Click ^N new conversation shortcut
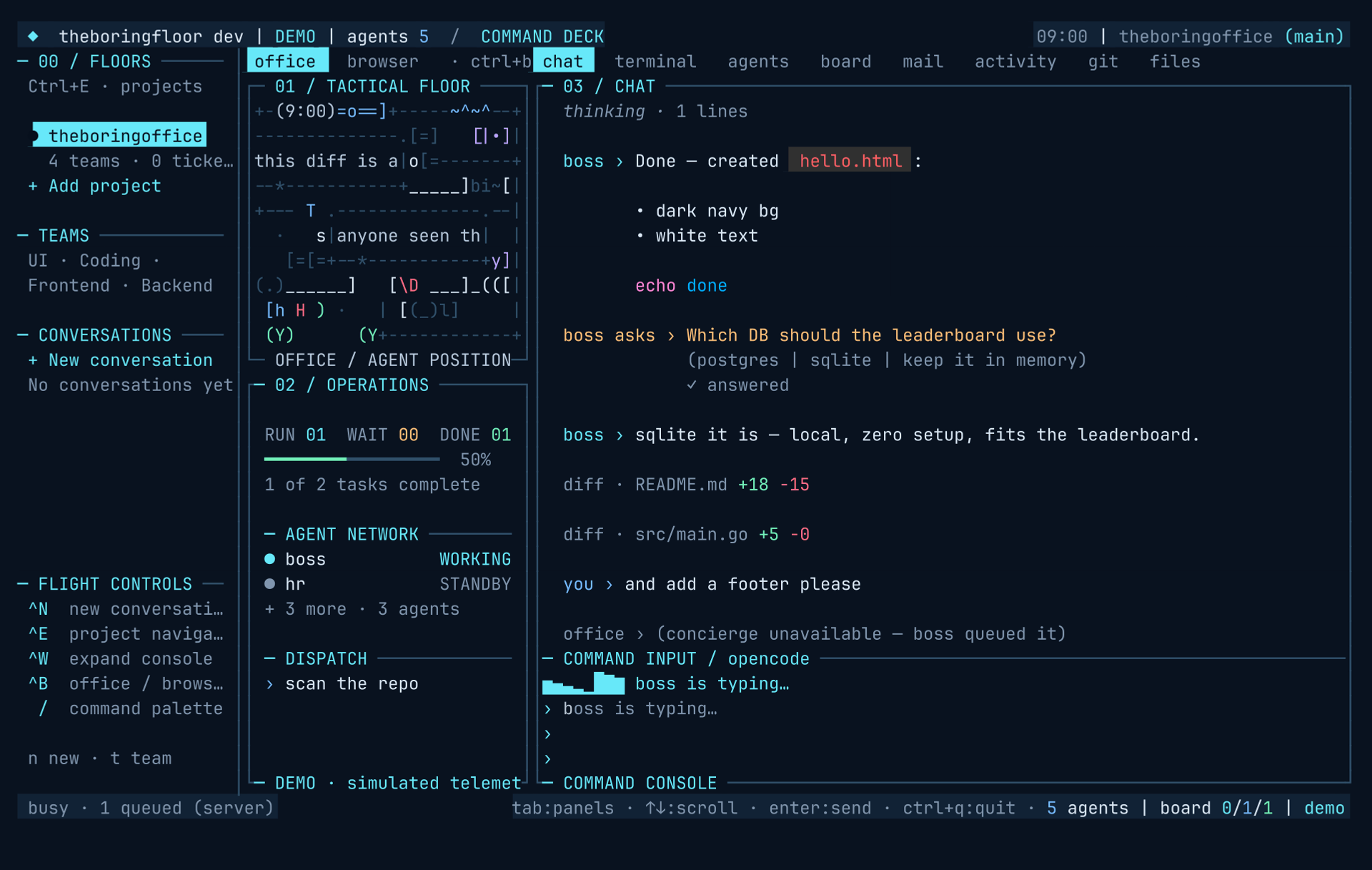The image size is (1372, 870). pos(126,609)
